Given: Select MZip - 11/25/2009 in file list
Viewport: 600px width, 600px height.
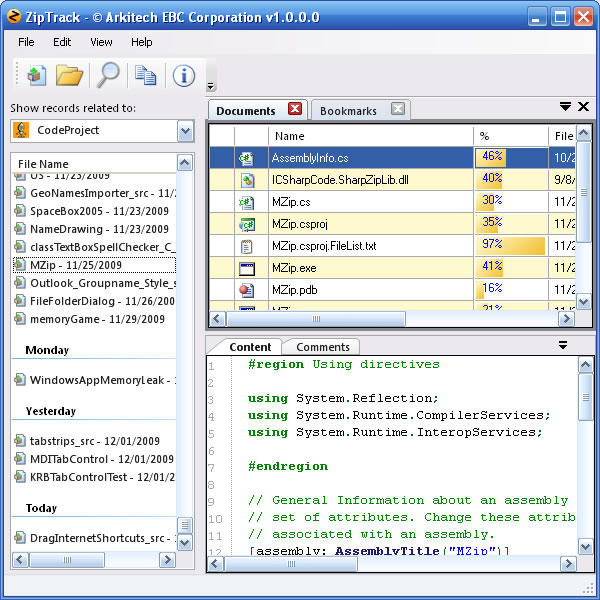Looking at the screenshot, I should pyautogui.click(x=94, y=265).
